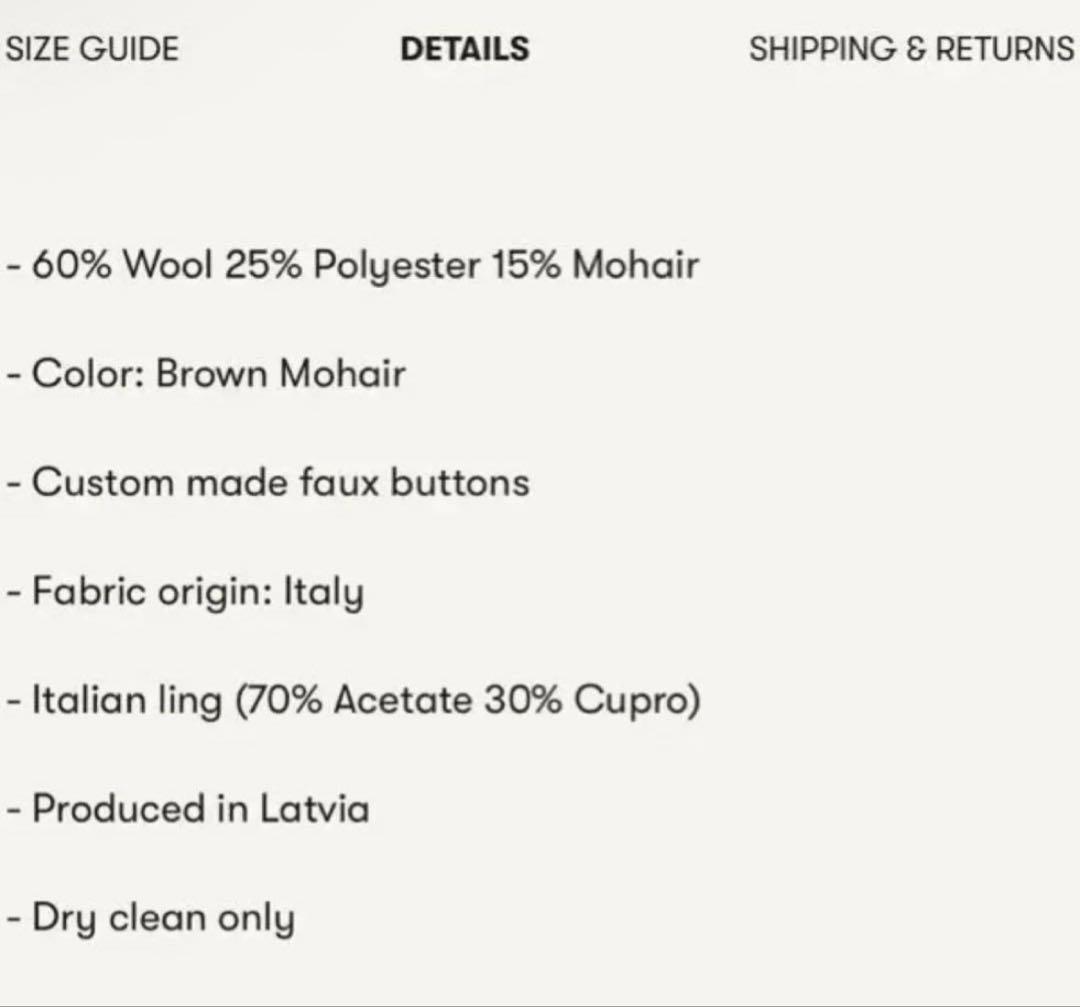1080x1007 pixels.
Task: Click the "25% Polyester" text
Action: [x=351, y=265]
